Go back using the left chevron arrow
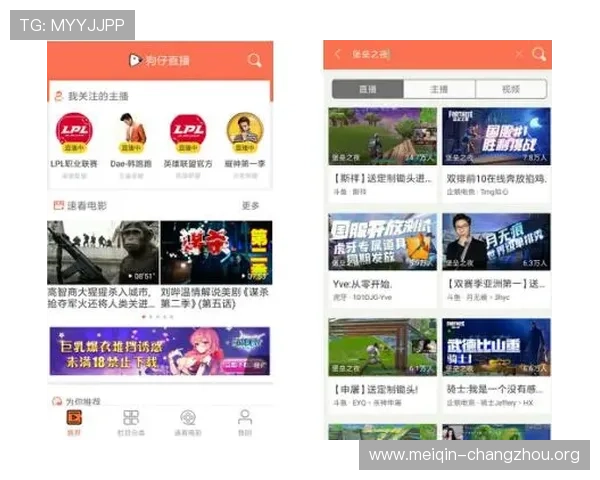Viewport: 600px width, 480px height. (337, 54)
